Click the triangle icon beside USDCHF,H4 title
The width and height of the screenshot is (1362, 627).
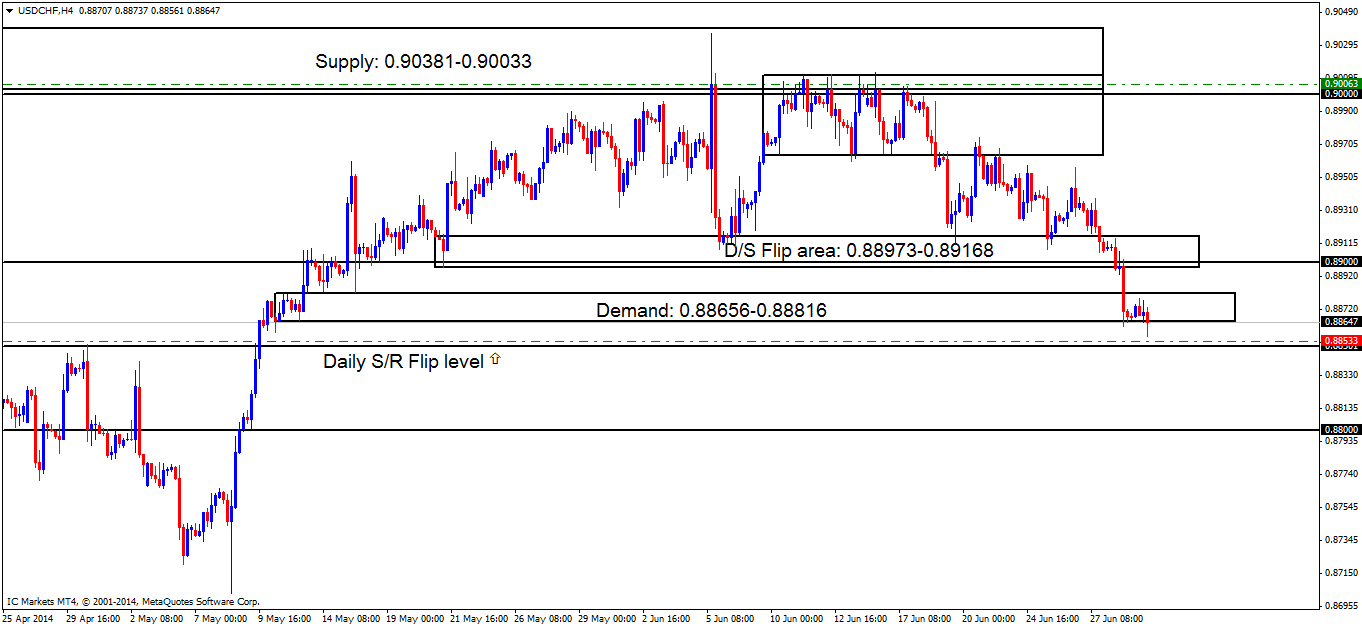point(8,10)
